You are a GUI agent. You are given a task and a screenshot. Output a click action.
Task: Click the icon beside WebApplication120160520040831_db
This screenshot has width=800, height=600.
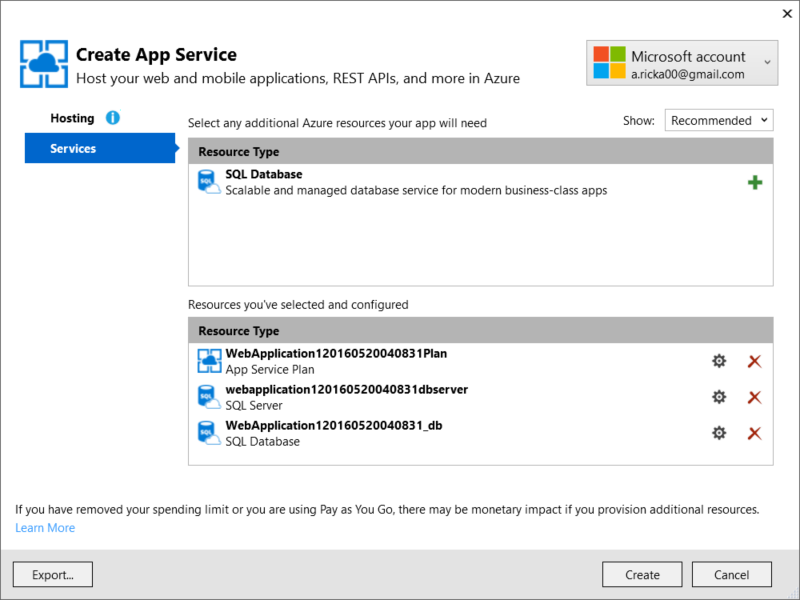point(209,433)
